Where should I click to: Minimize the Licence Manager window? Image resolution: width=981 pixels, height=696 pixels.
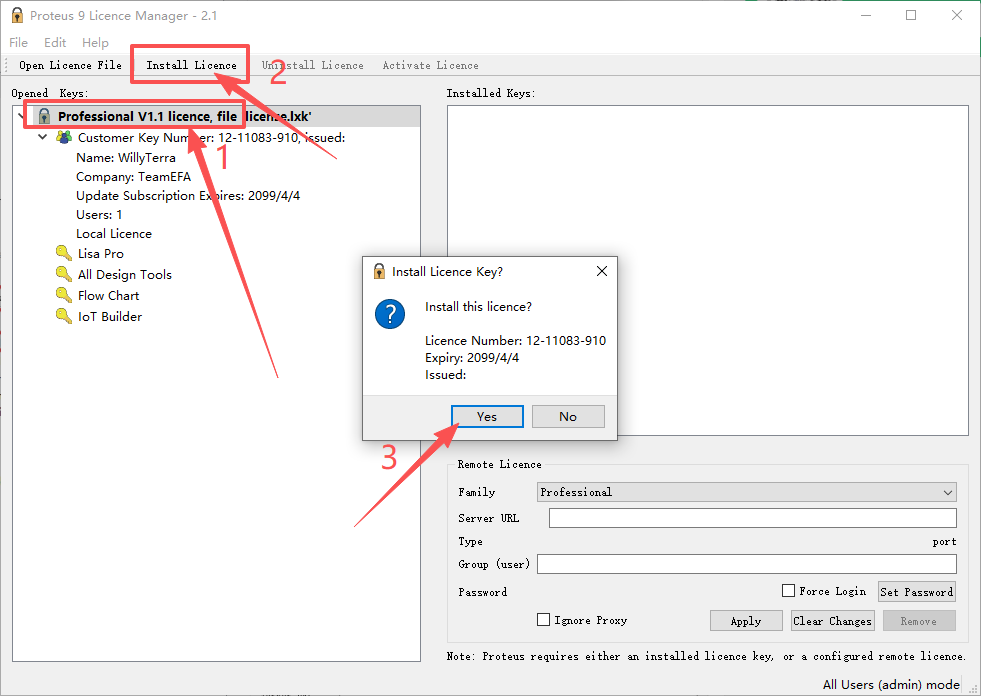click(x=866, y=15)
